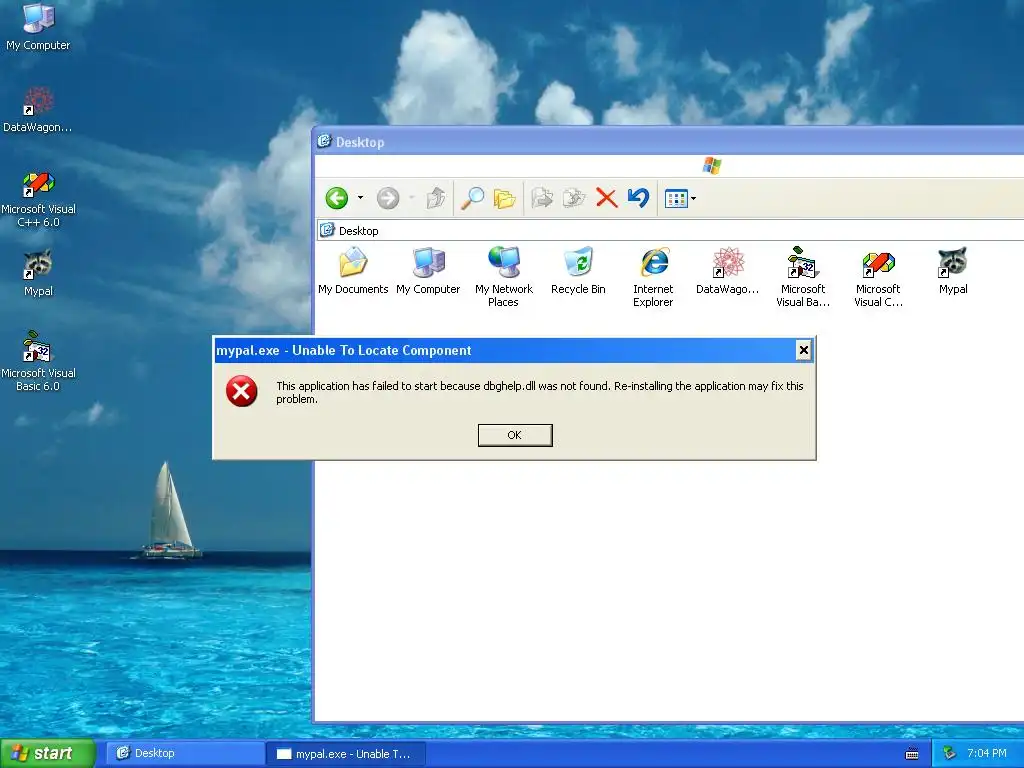Select Microsoft Visual C... icon in window

click(878, 277)
